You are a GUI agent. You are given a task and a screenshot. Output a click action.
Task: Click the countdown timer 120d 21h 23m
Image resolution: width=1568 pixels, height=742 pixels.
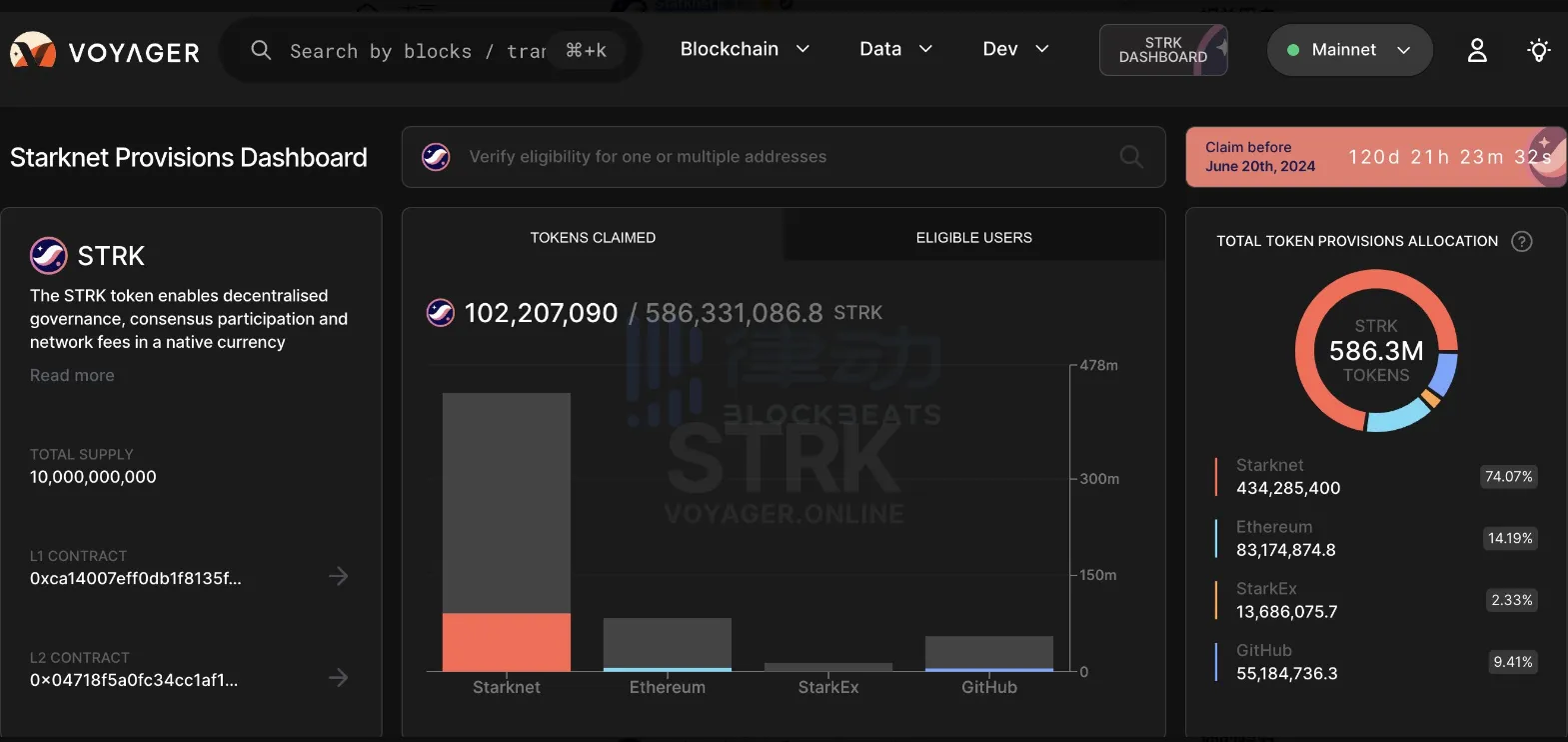[1449, 157]
